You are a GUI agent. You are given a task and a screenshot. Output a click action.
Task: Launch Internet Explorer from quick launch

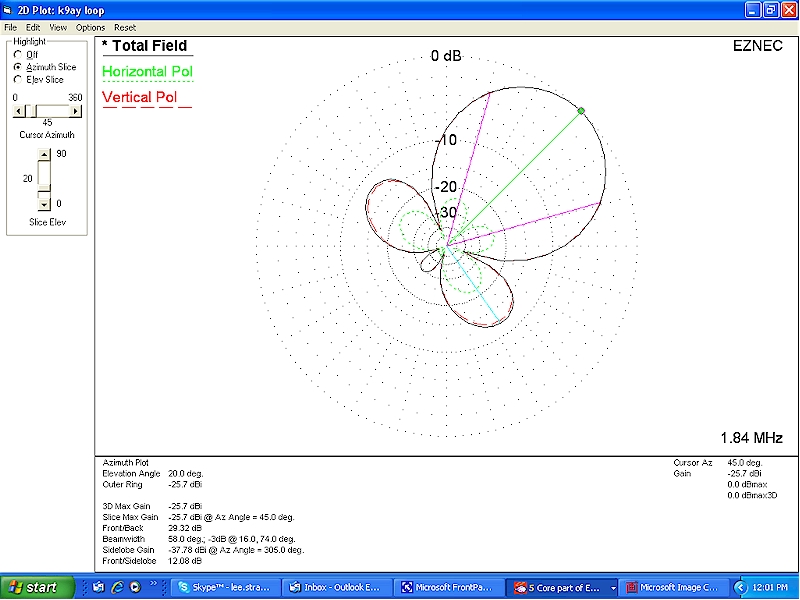[117, 587]
